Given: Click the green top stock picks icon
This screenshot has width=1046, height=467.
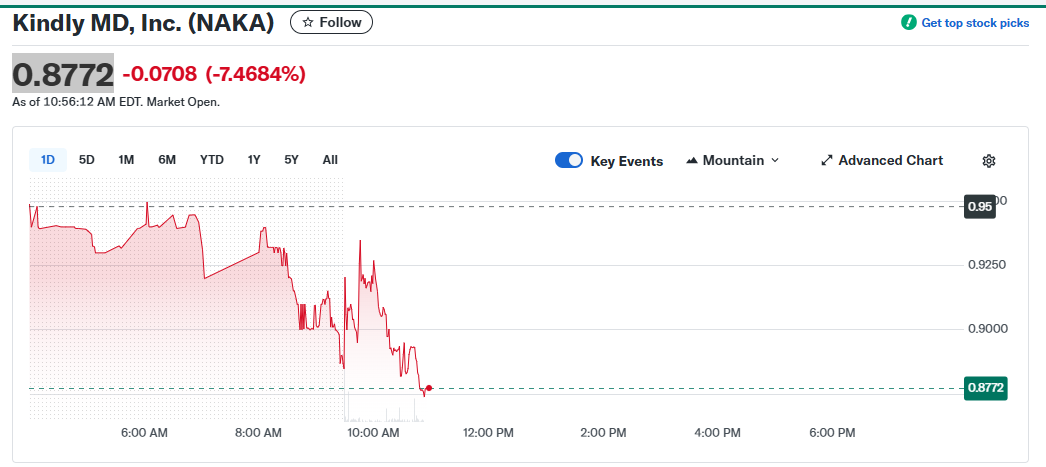Looking at the screenshot, I should coord(909,23).
